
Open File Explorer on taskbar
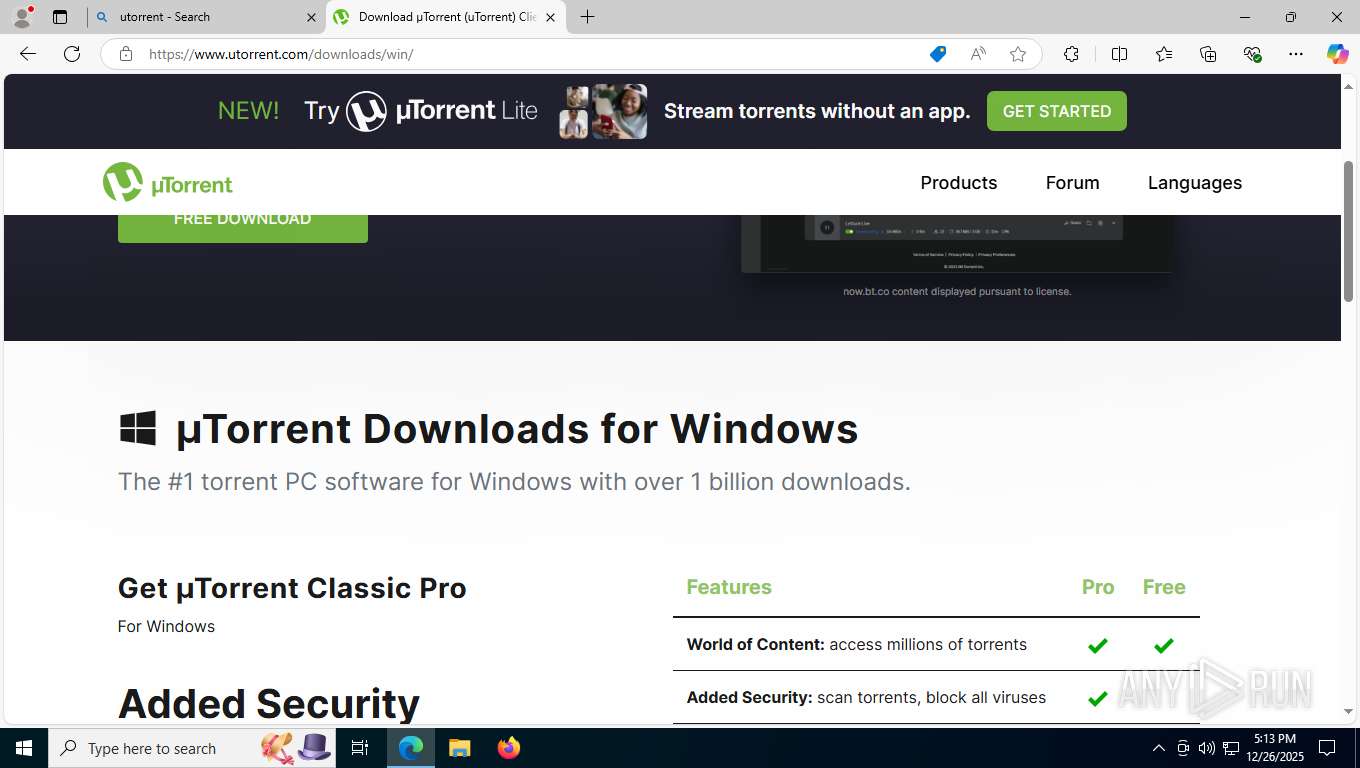pos(459,748)
